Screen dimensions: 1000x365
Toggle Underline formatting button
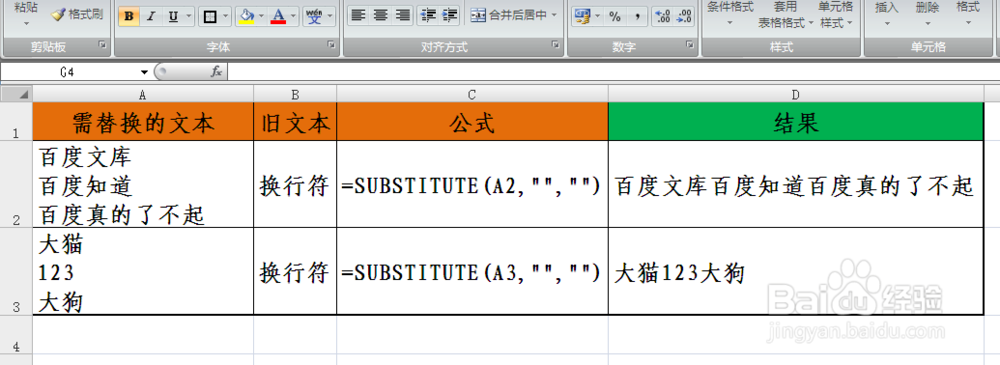coord(173,17)
